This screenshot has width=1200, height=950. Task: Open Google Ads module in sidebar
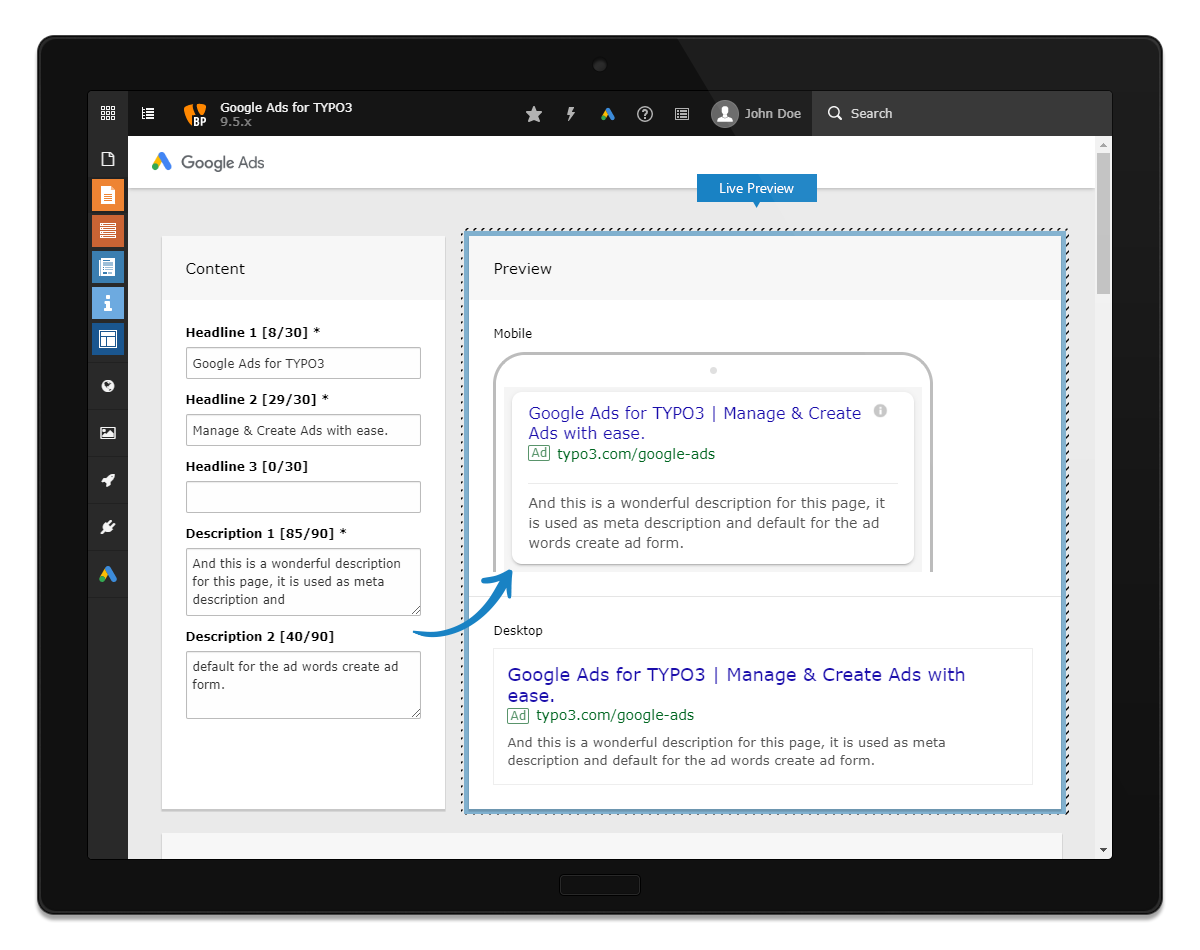[x=108, y=574]
